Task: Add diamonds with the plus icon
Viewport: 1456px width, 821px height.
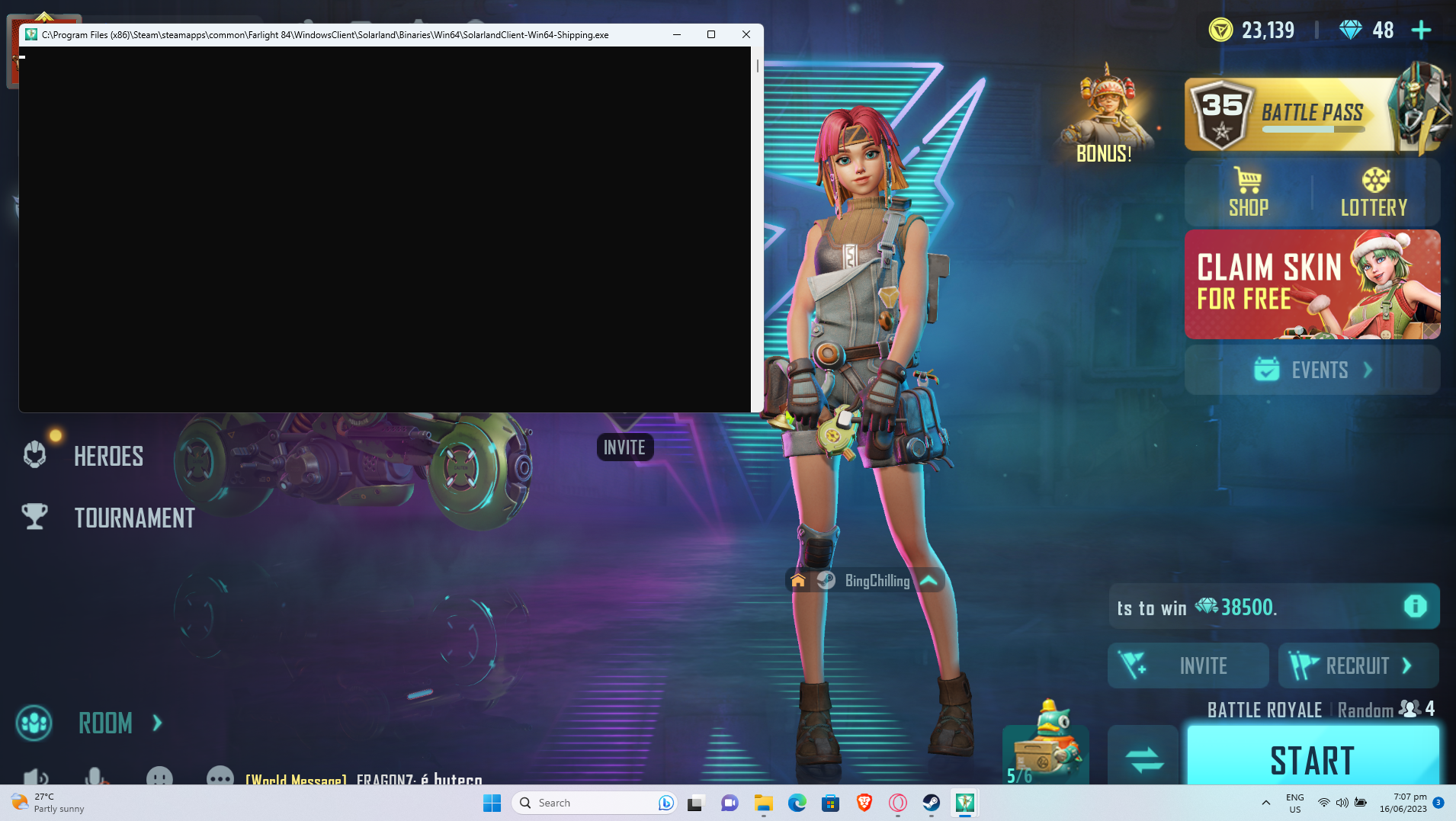Action: (x=1421, y=30)
